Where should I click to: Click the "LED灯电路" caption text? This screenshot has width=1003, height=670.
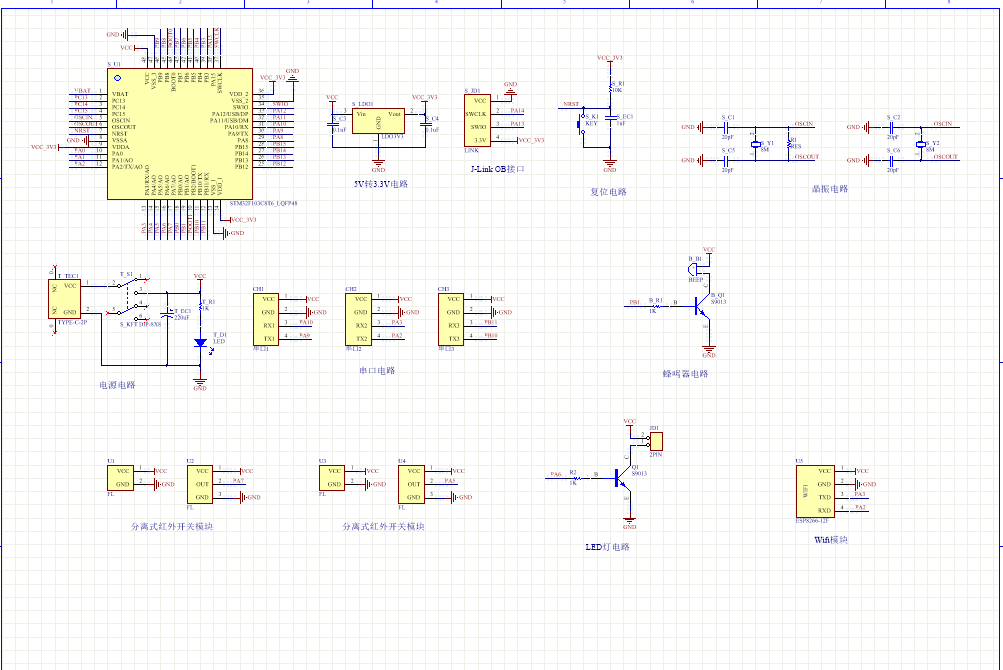[607, 547]
